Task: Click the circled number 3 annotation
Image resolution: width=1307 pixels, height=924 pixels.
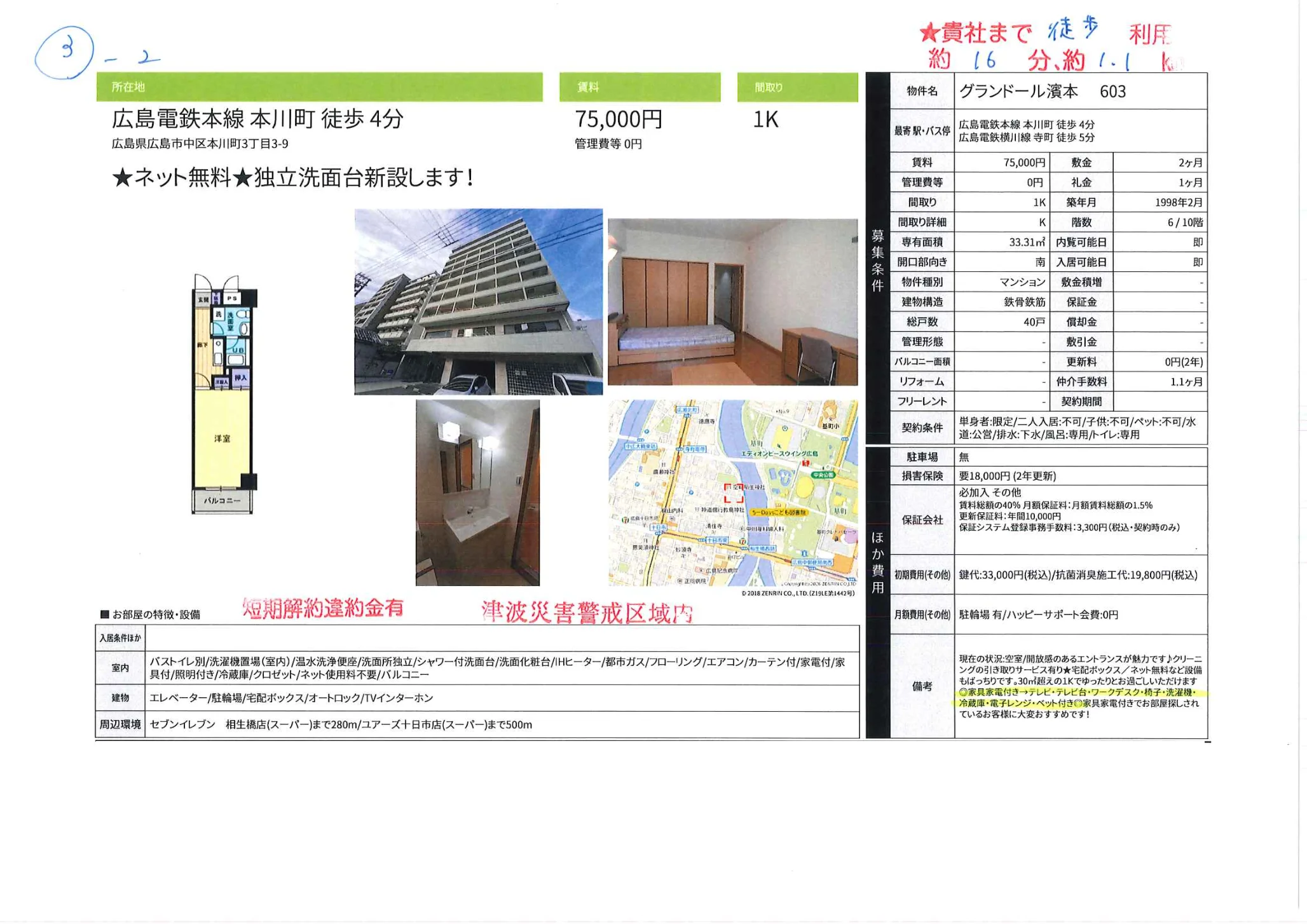Action: pyautogui.click(x=64, y=52)
